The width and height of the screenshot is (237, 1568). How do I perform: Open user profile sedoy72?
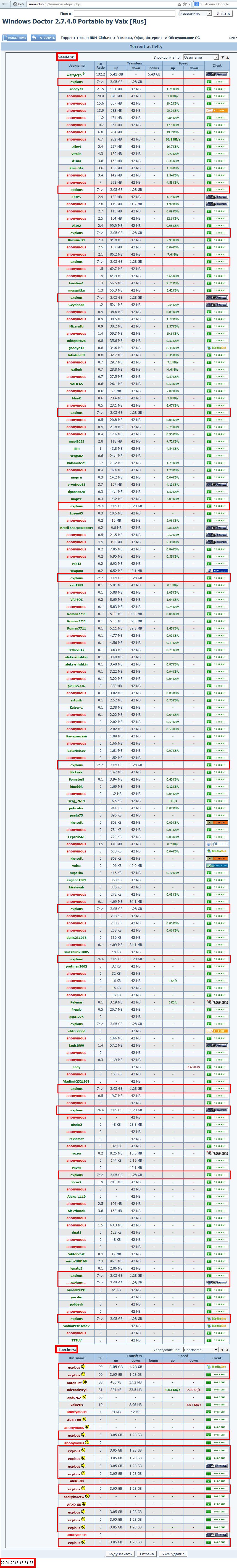77,89
